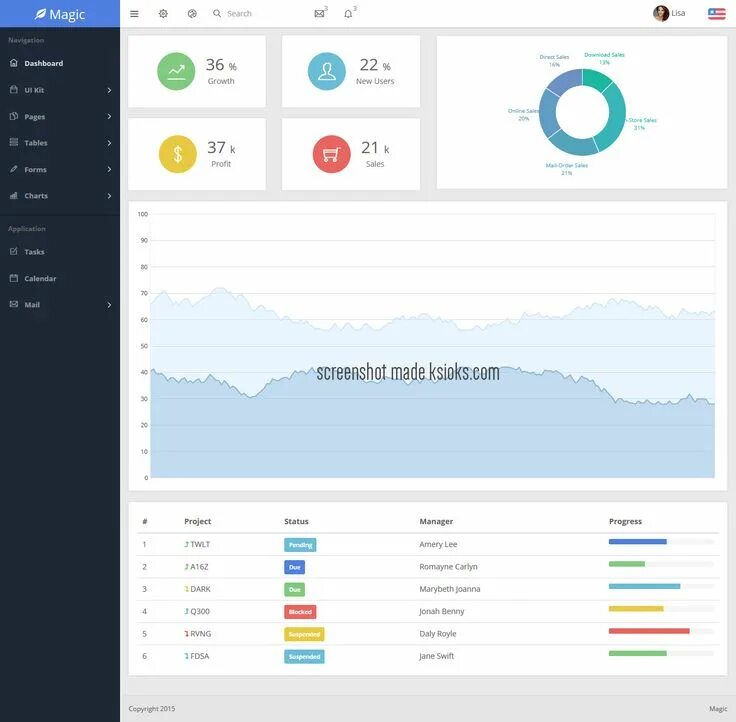The image size is (736, 722).
Task: Click the Charts bar icon
Action: pos(14,195)
